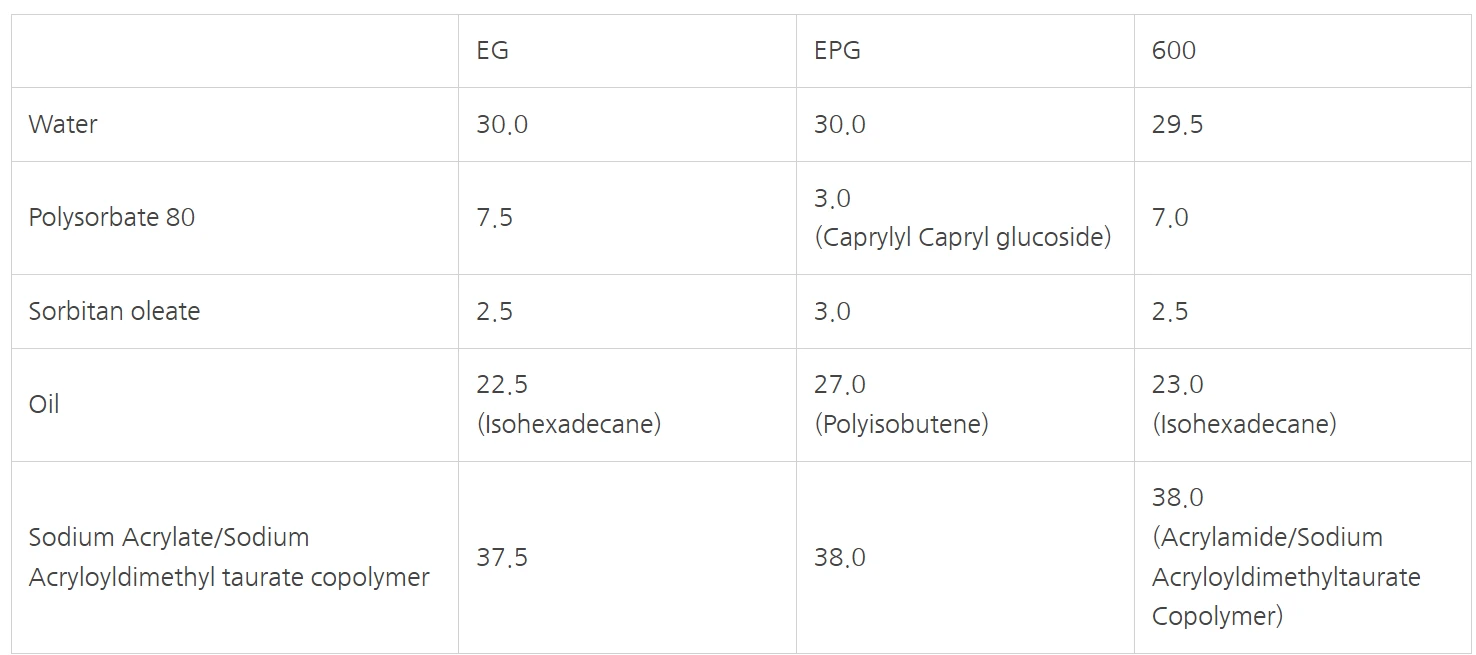Image resolution: width=1476 pixels, height=655 pixels.
Task: Click the Acrylamide/Sodium Acryloyldimethyltaurate Copolymer cell
Action: point(1302,557)
